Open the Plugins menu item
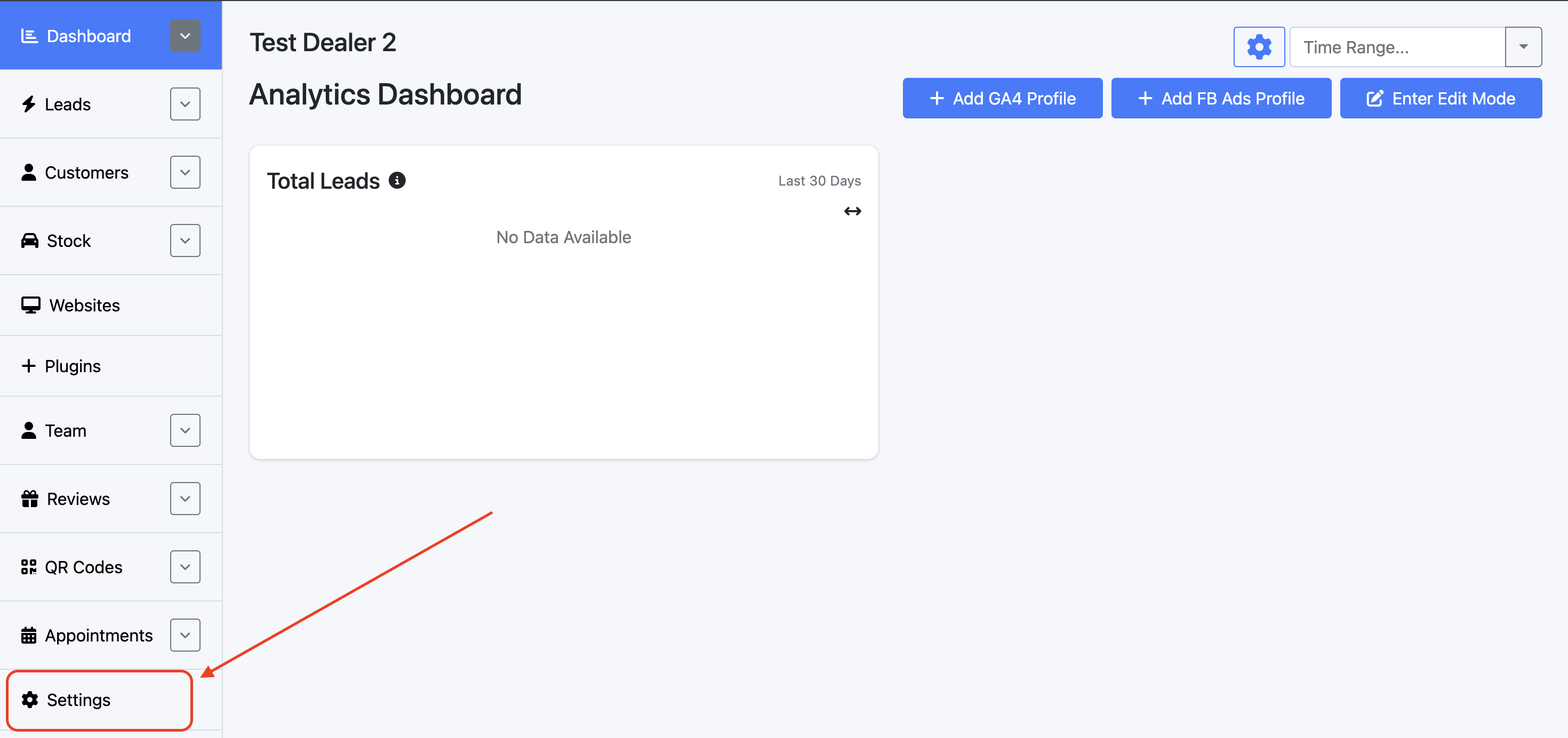1568x738 pixels. (73, 366)
